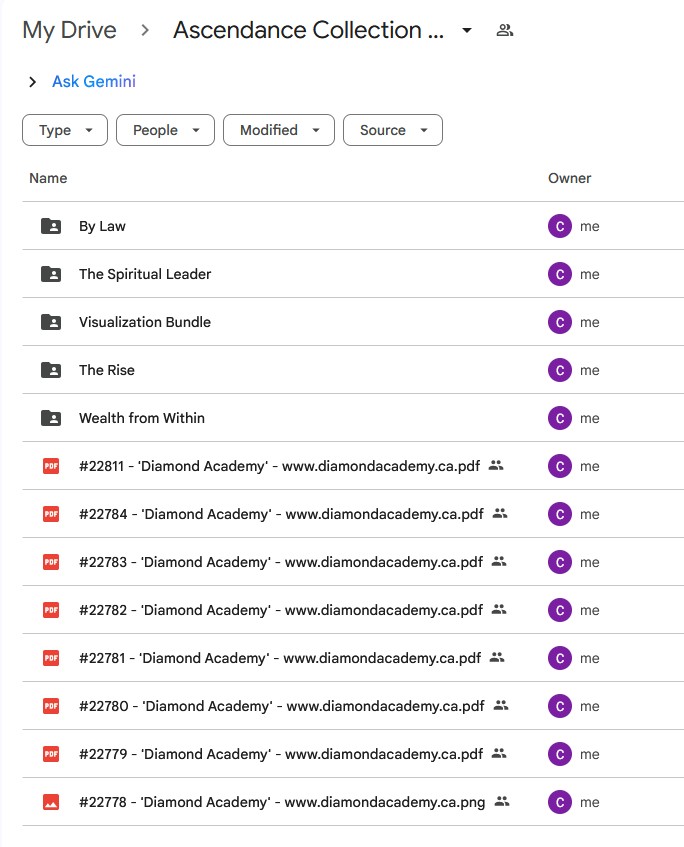
Task: Click the purple owner avatar for The Rise
Action: (559, 370)
